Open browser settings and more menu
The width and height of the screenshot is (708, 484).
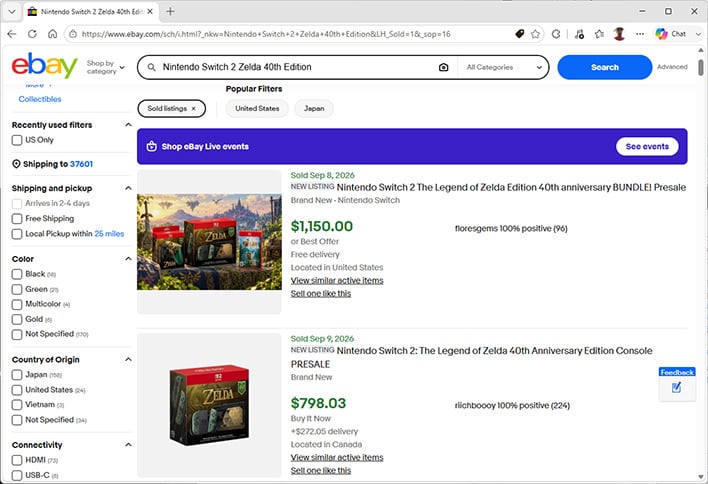(x=640, y=34)
